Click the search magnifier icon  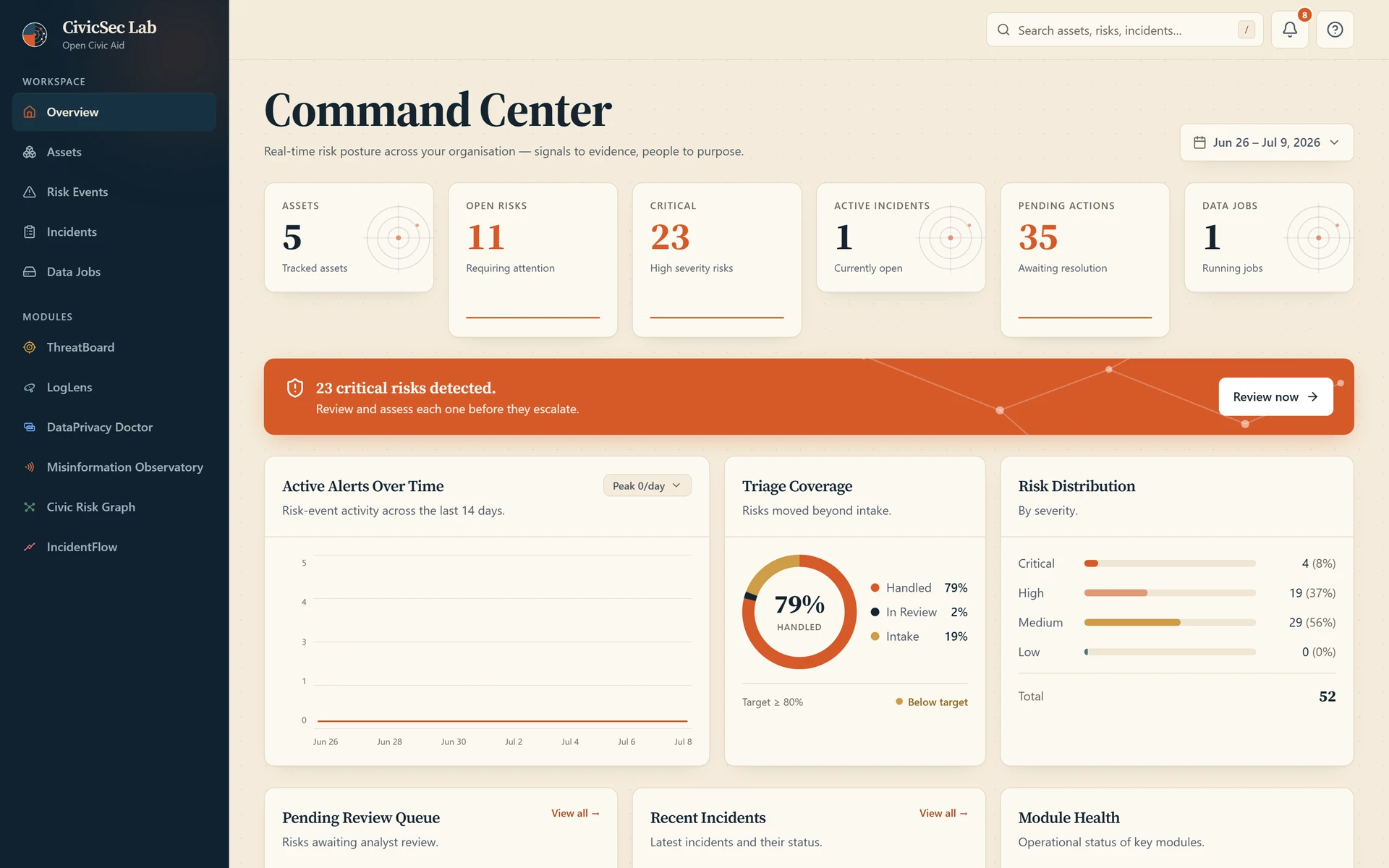(1003, 30)
